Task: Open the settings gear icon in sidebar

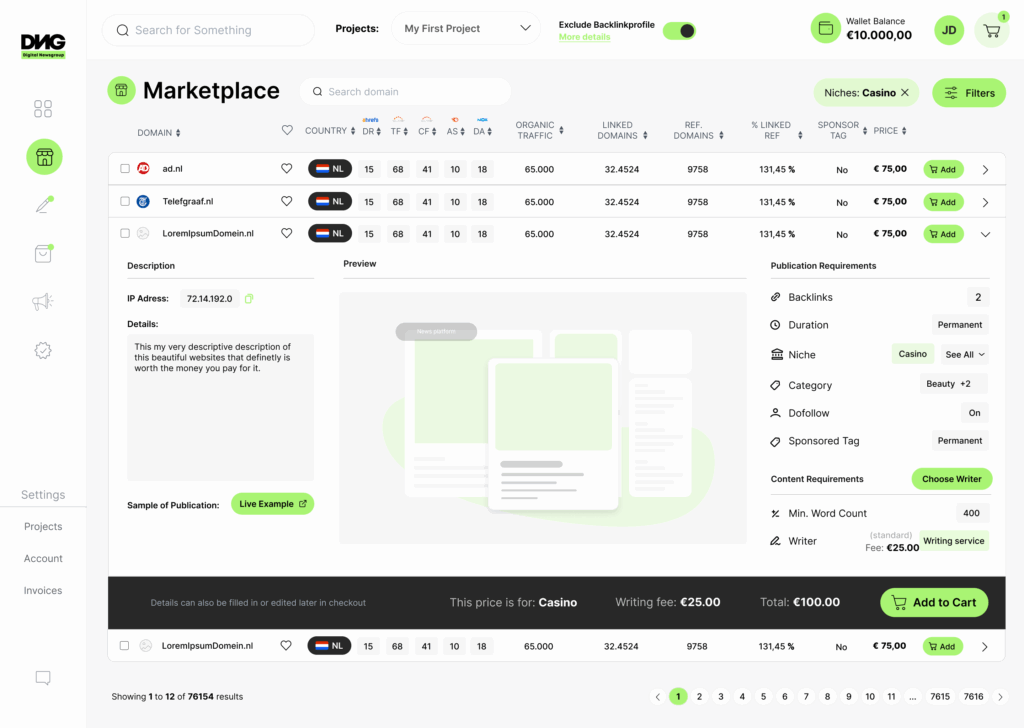Action: pos(43,351)
